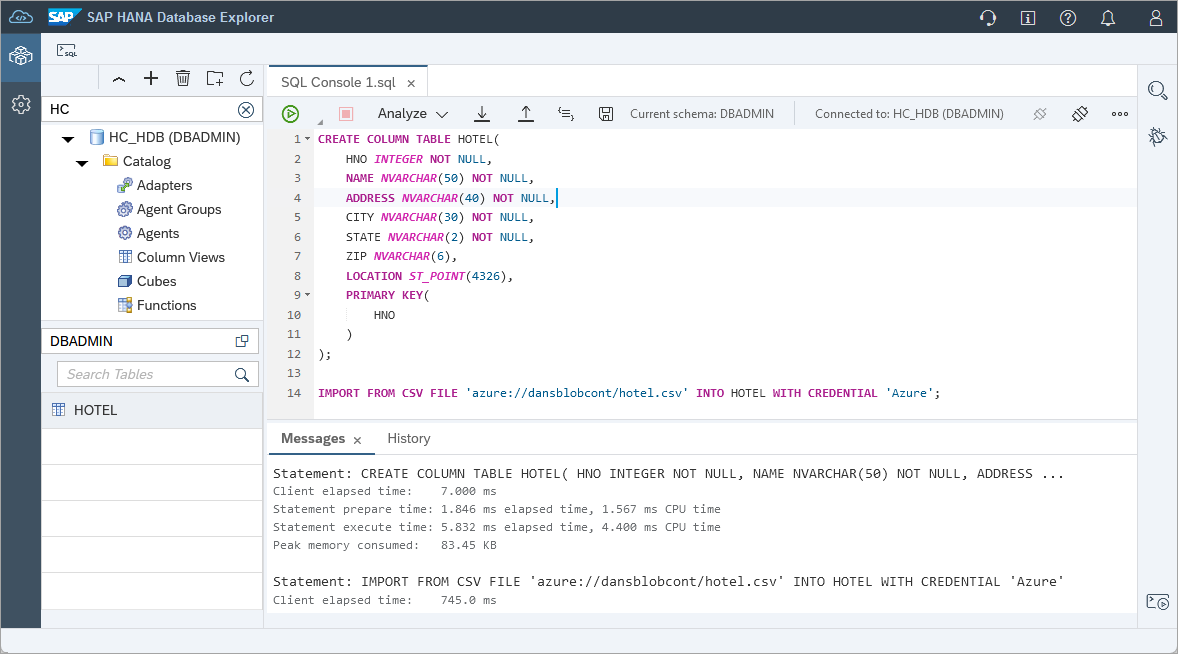Open schema chooser icon beside DBADMIN
The height and width of the screenshot is (654, 1178).
[x=242, y=341]
